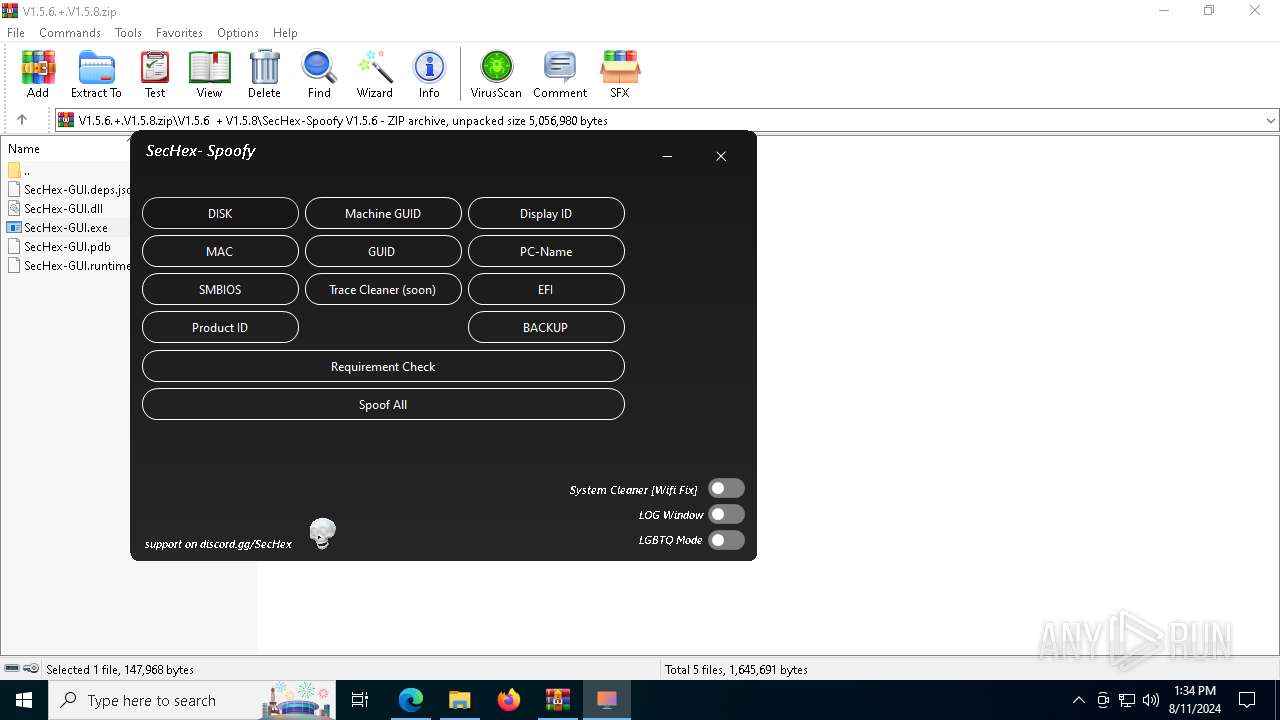Click the Comment toolbar icon

[560, 75]
